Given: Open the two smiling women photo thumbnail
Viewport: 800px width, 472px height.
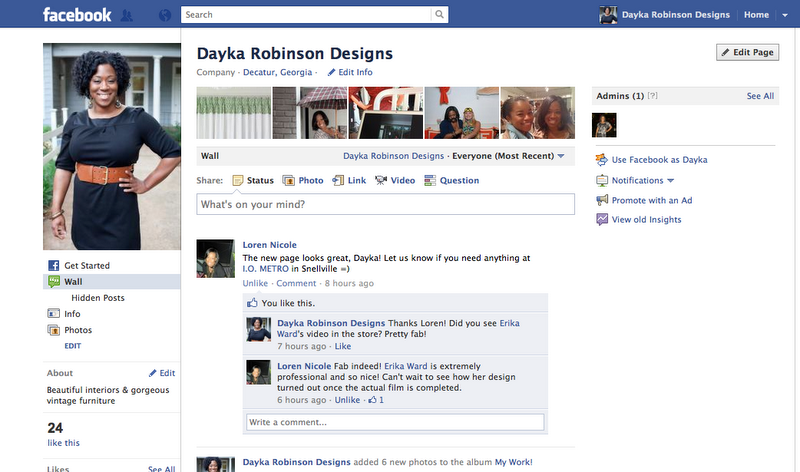Looking at the screenshot, I should click(538, 113).
